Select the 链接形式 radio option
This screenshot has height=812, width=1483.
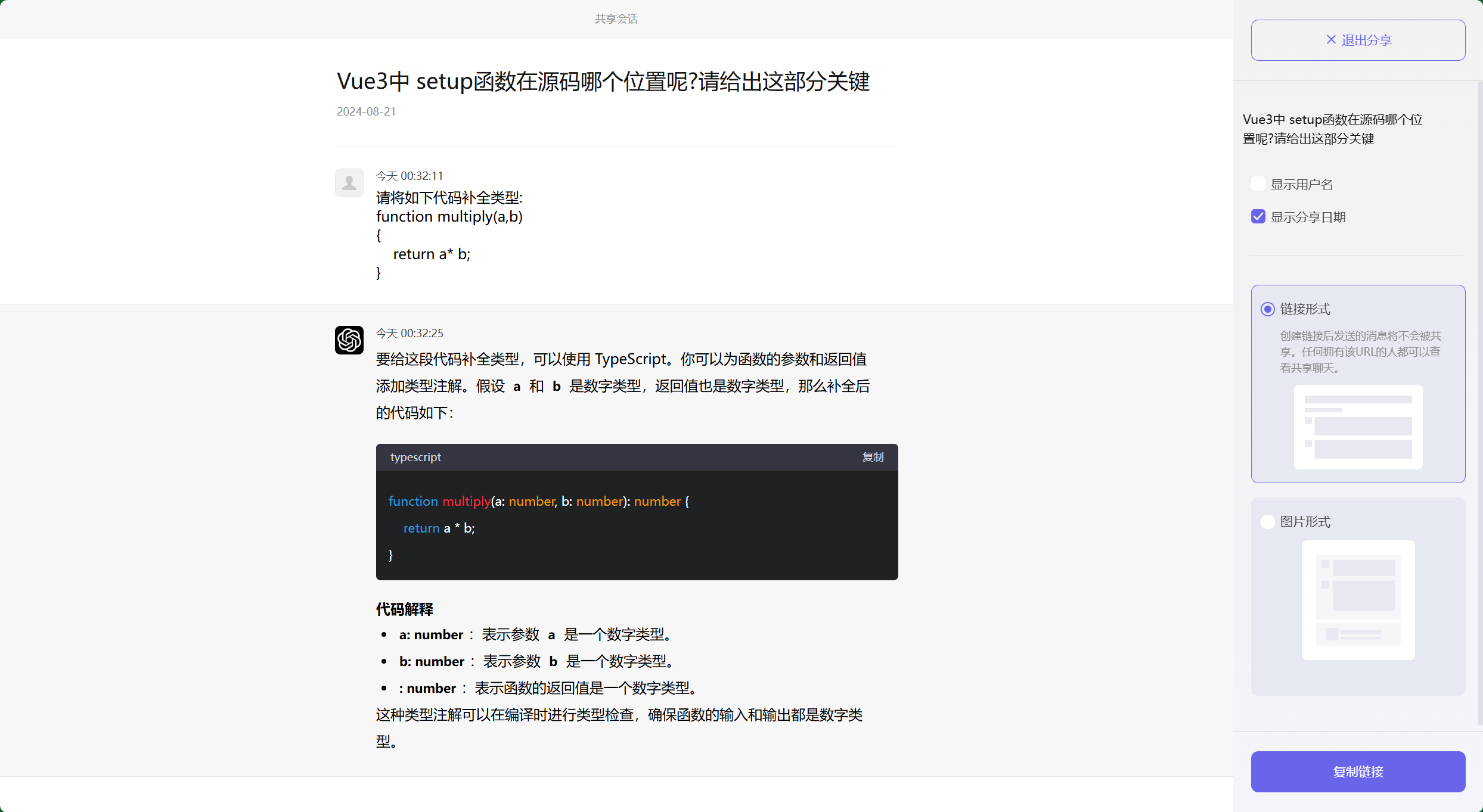pyautogui.click(x=1267, y=309)
